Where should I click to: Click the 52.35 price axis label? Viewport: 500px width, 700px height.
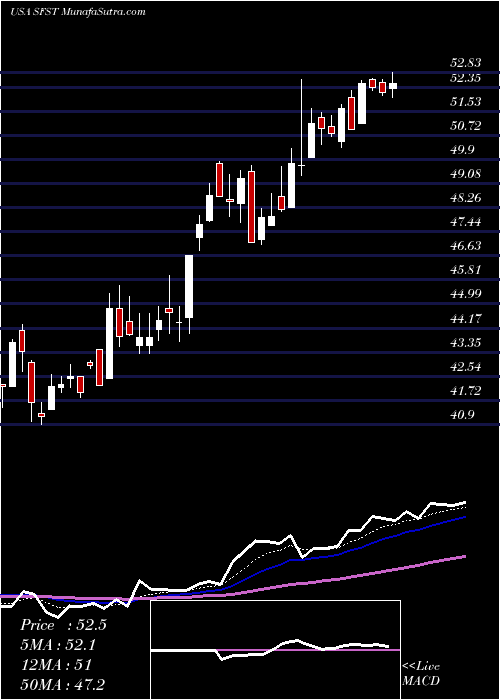click(x=465, y=78)
